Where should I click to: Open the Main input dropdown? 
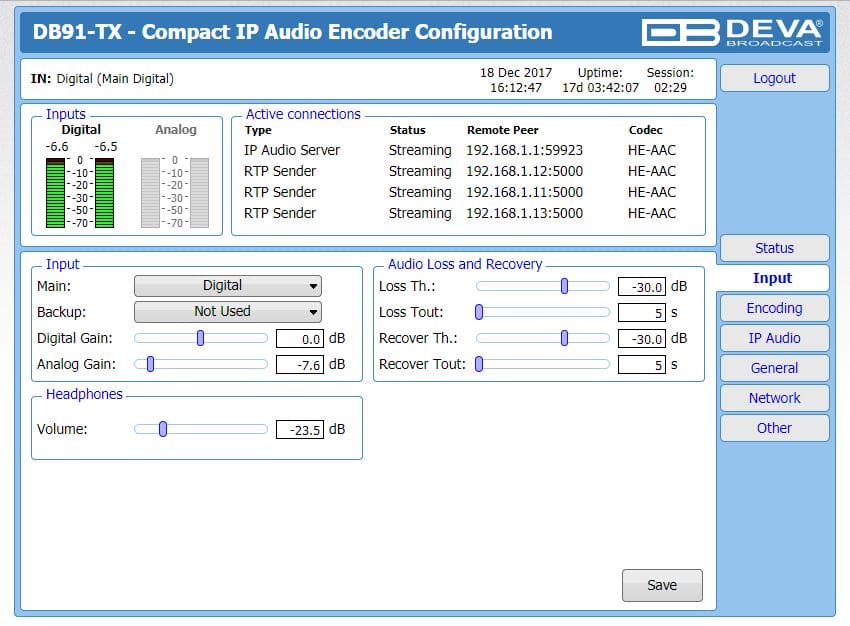[228, 286]
